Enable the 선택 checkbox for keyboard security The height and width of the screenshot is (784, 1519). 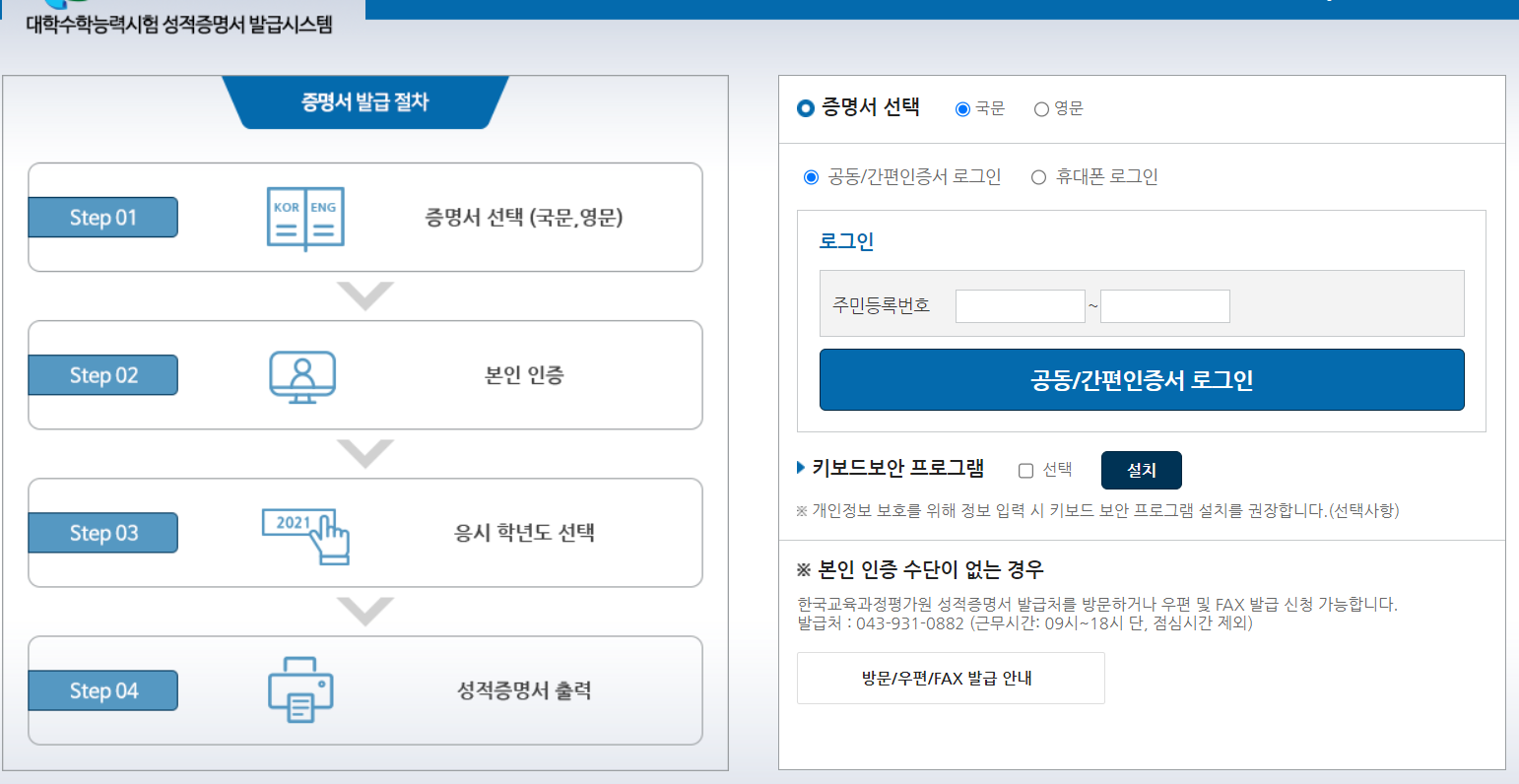[x=1025, y=470]
